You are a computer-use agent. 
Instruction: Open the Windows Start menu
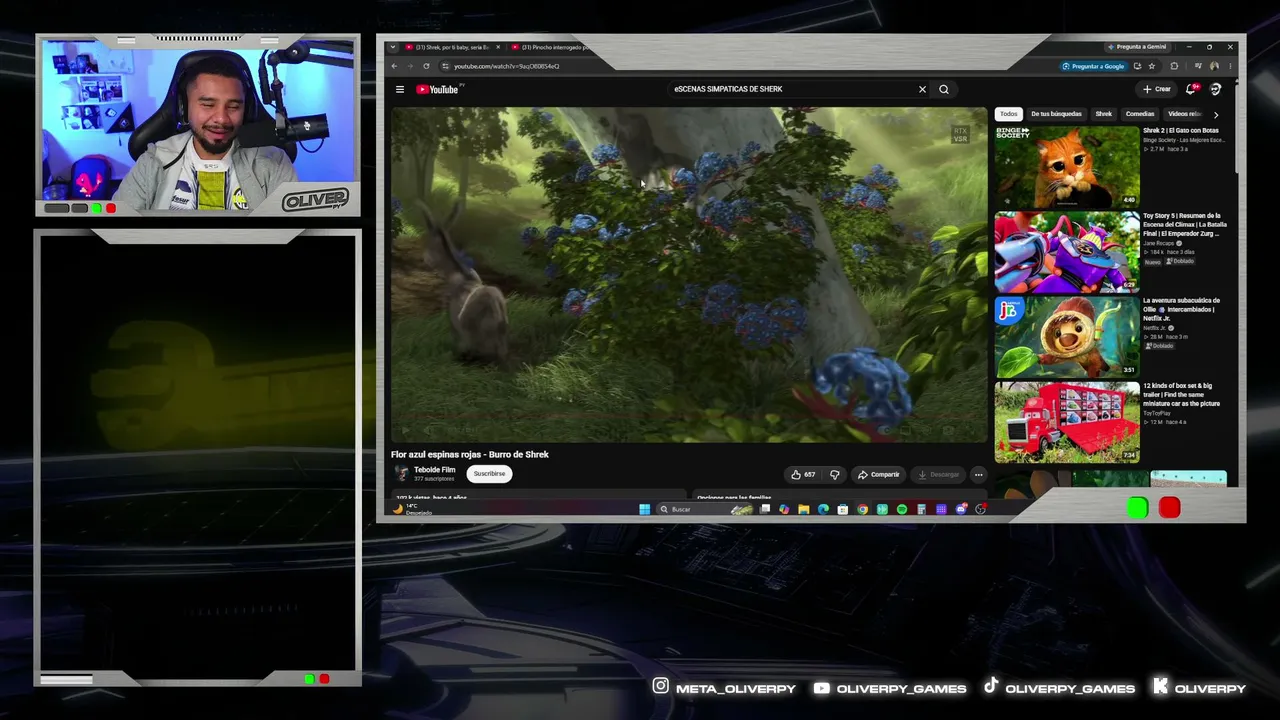pyautogui.click(x=645, y=509)
